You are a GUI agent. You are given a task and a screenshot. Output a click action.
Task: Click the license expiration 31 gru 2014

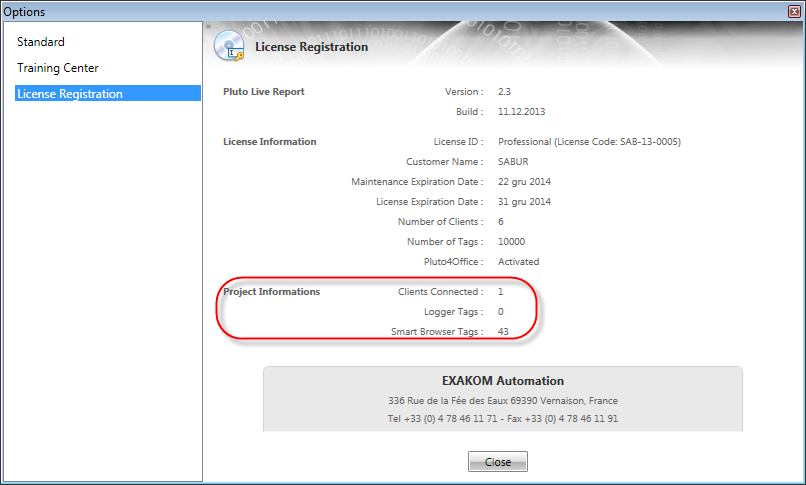pyautogui.click(x=524, y=202)
